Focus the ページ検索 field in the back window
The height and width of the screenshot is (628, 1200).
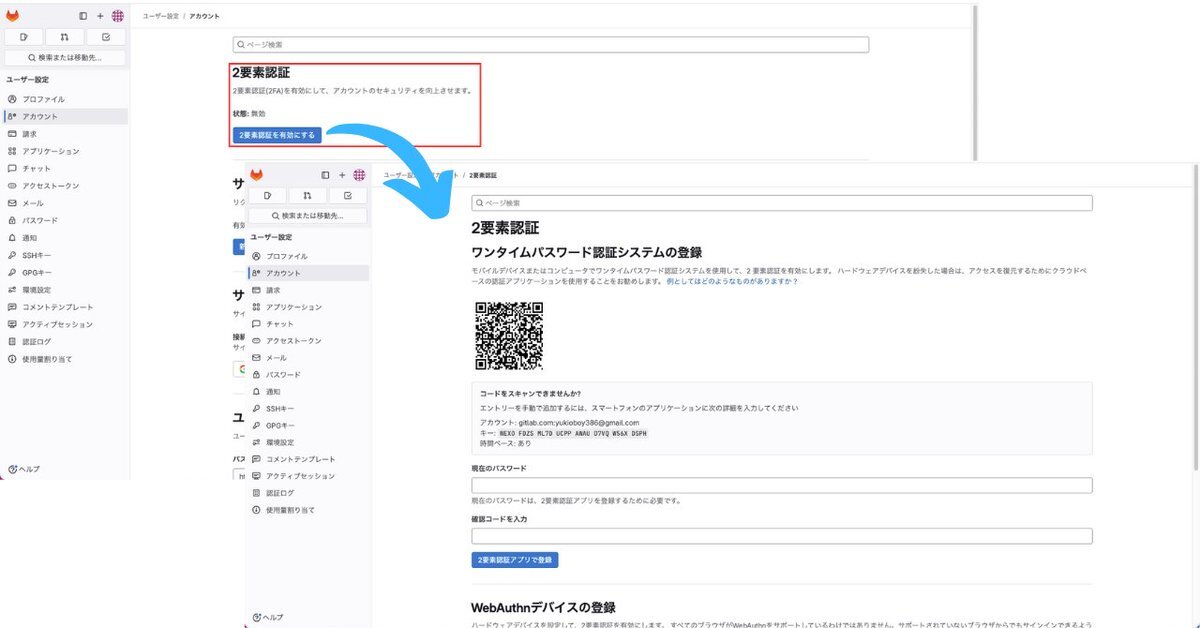pyautogui.click(x=551, y=45)
